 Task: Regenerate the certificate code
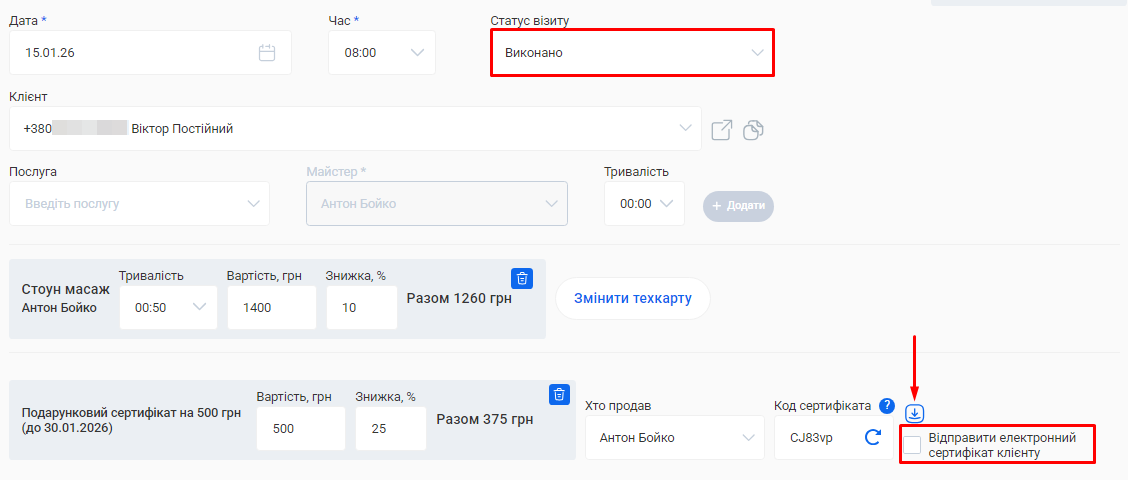click(x=872, y=437)
